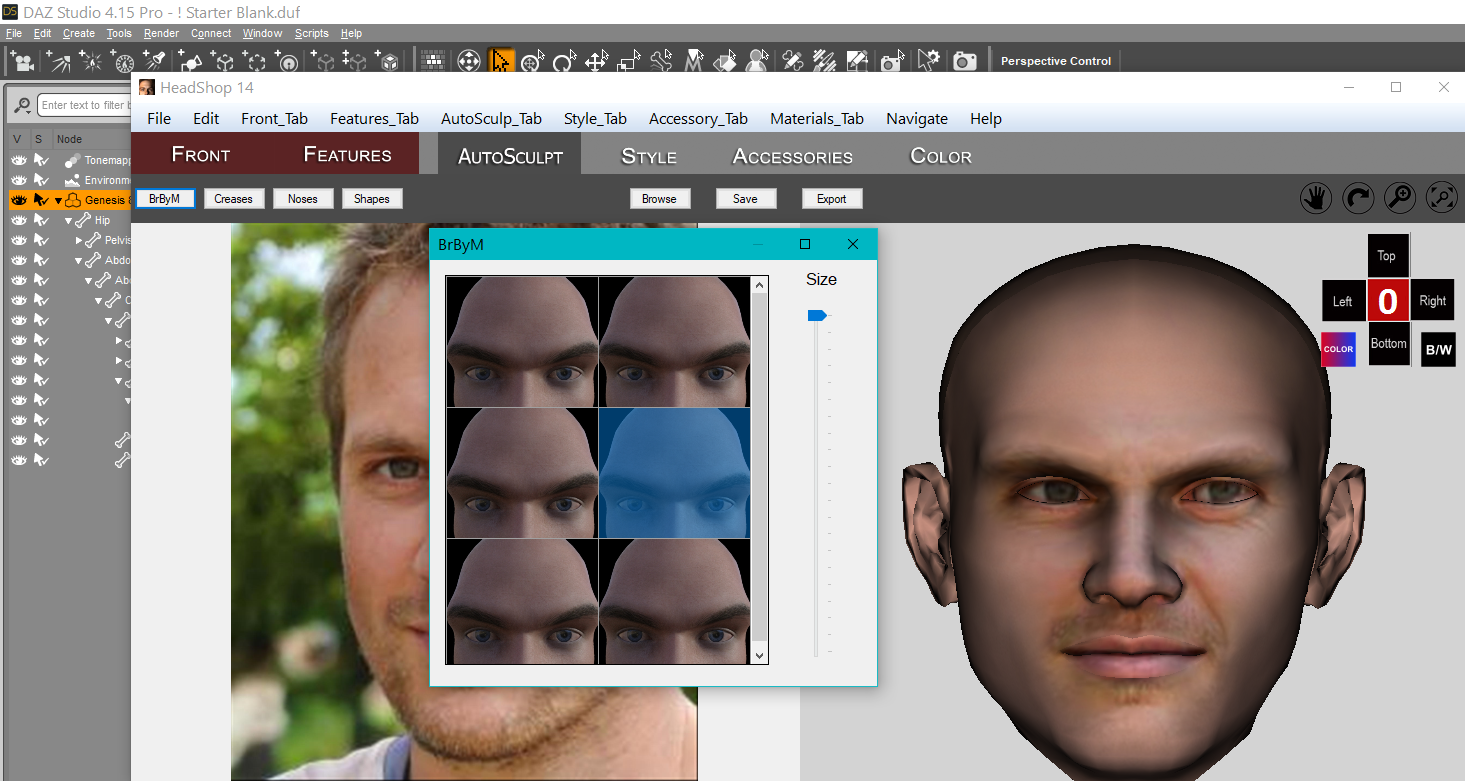Add a new point light from toolbar
The width and height of the screenshot is (1465, 781).
point(91,61)
